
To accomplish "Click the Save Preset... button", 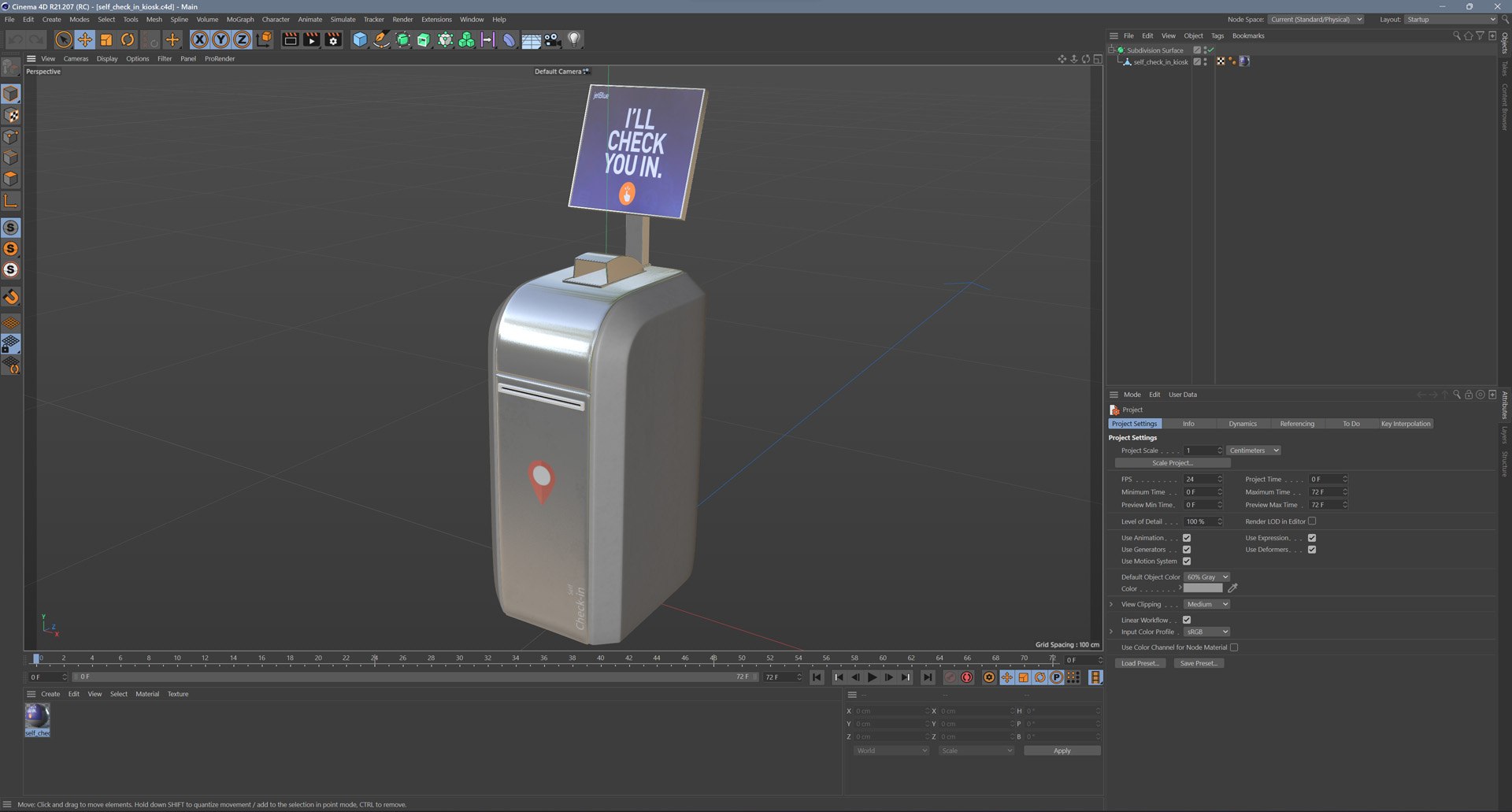I will 1199,663.
